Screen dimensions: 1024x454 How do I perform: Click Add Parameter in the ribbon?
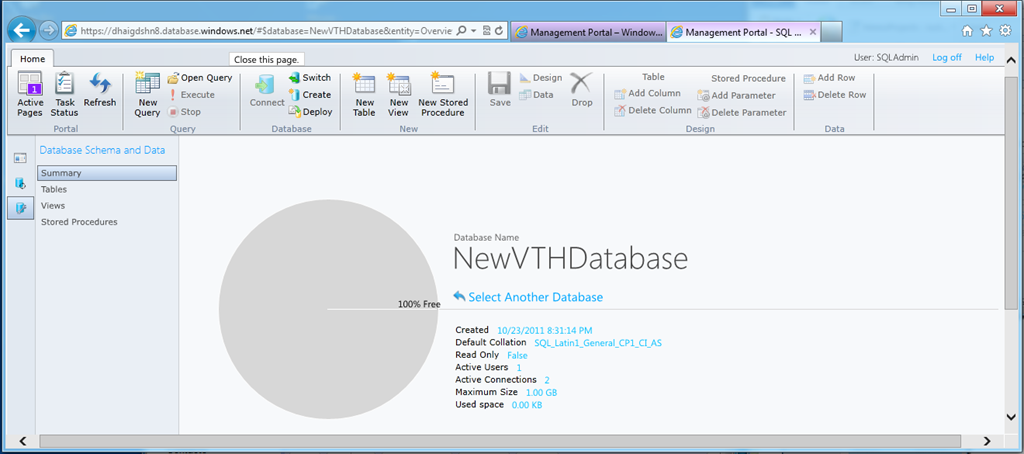point(736,95)
